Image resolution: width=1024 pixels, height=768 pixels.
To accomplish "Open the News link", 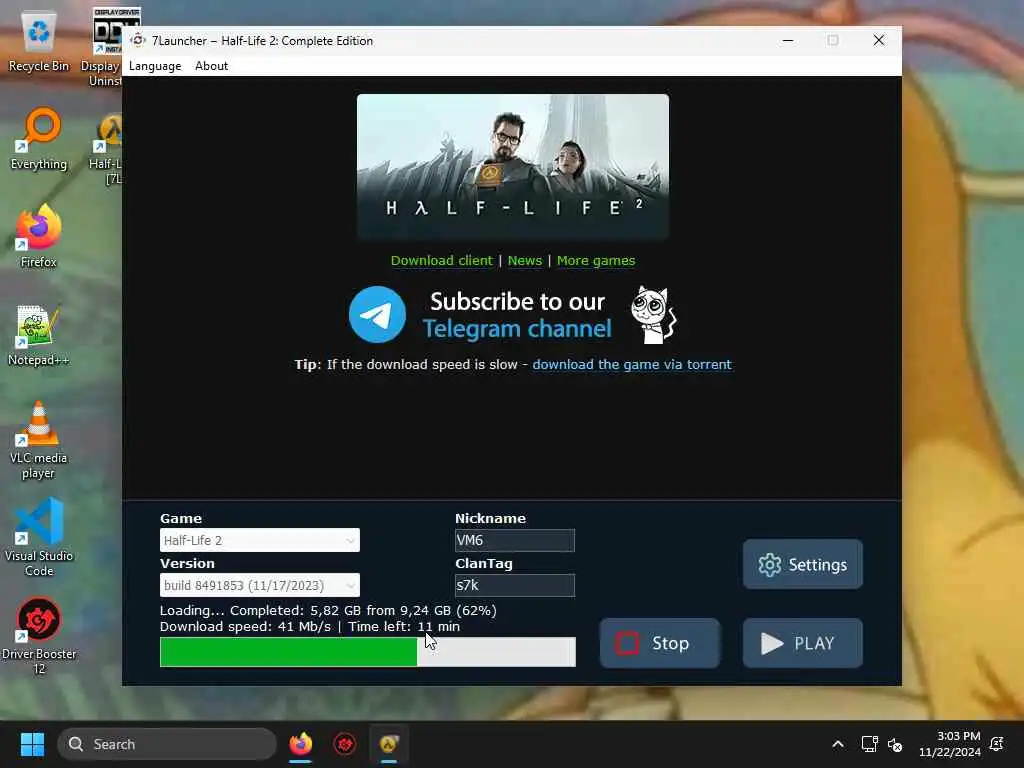I will [524, 261].
